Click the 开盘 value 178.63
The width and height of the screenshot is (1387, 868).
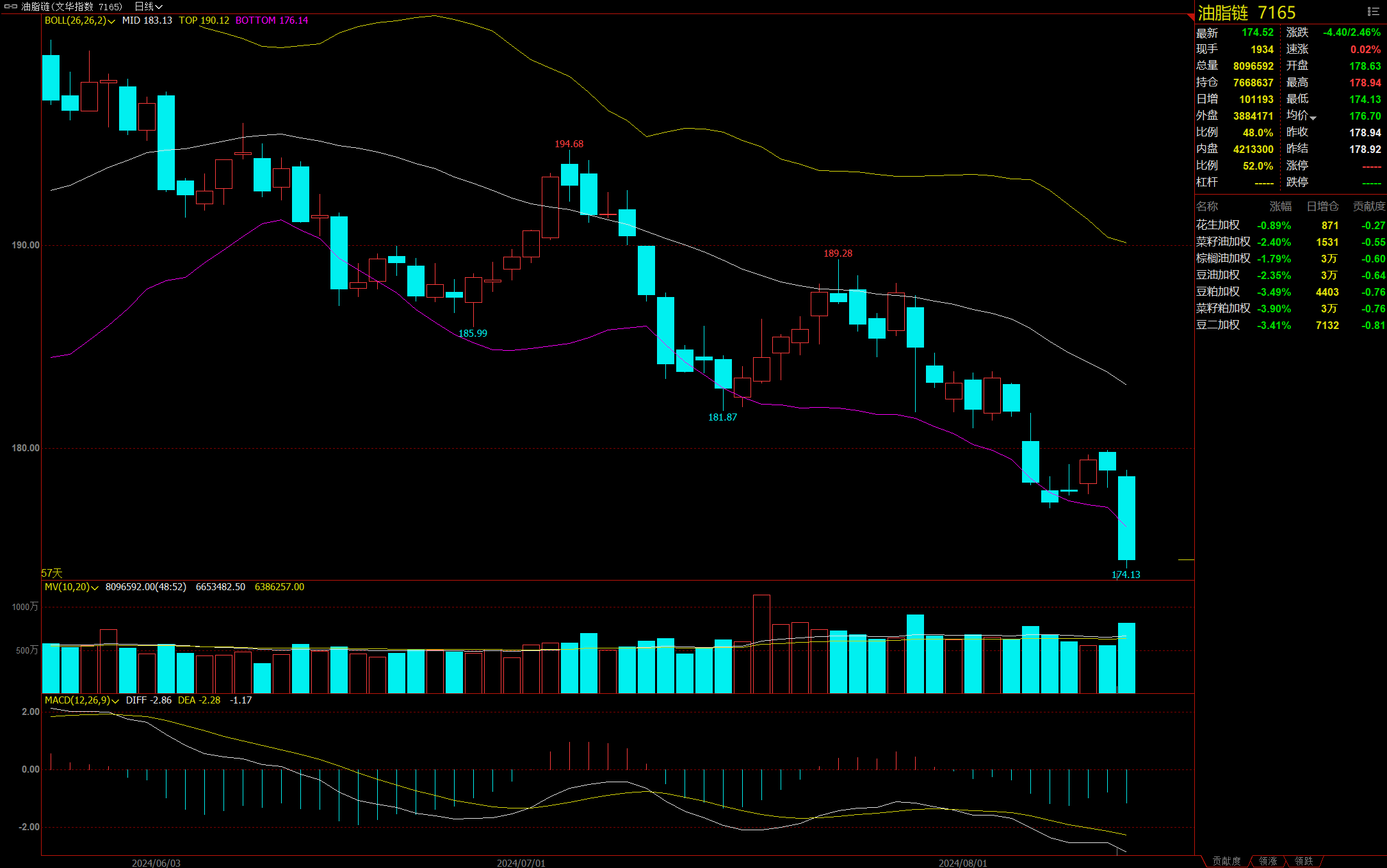coord(1365,66)
